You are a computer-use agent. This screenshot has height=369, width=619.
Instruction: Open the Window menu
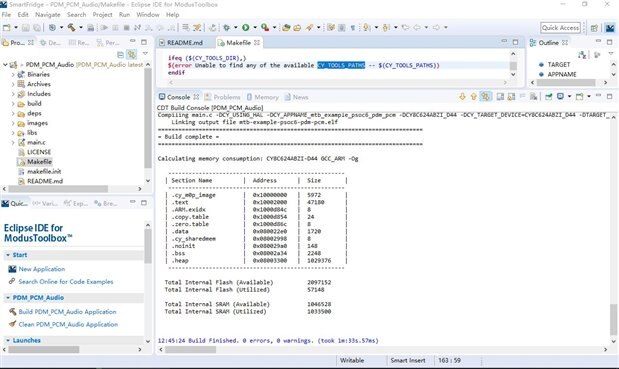(148, 15)
